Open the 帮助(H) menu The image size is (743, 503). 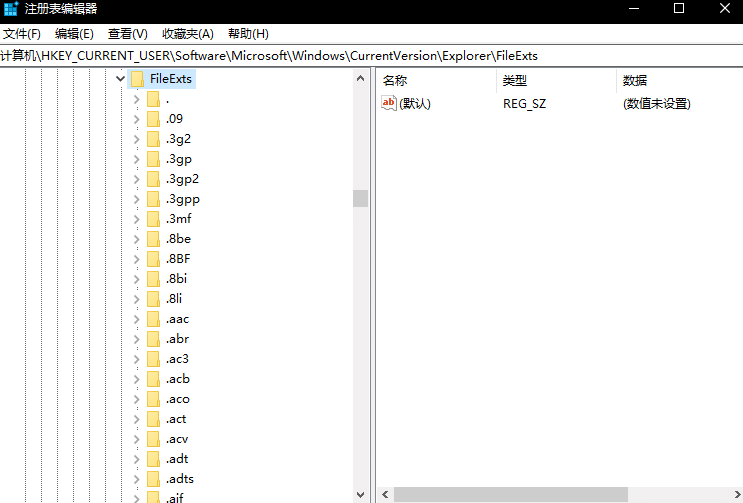(248, 34)
